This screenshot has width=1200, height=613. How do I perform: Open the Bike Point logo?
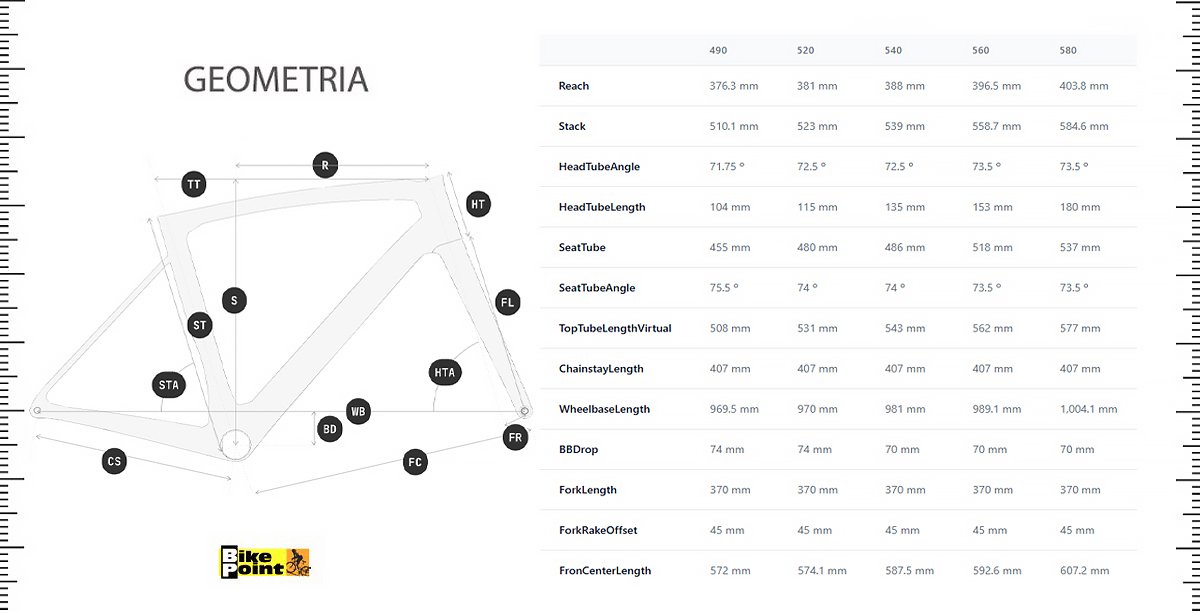tap(265, 561)
